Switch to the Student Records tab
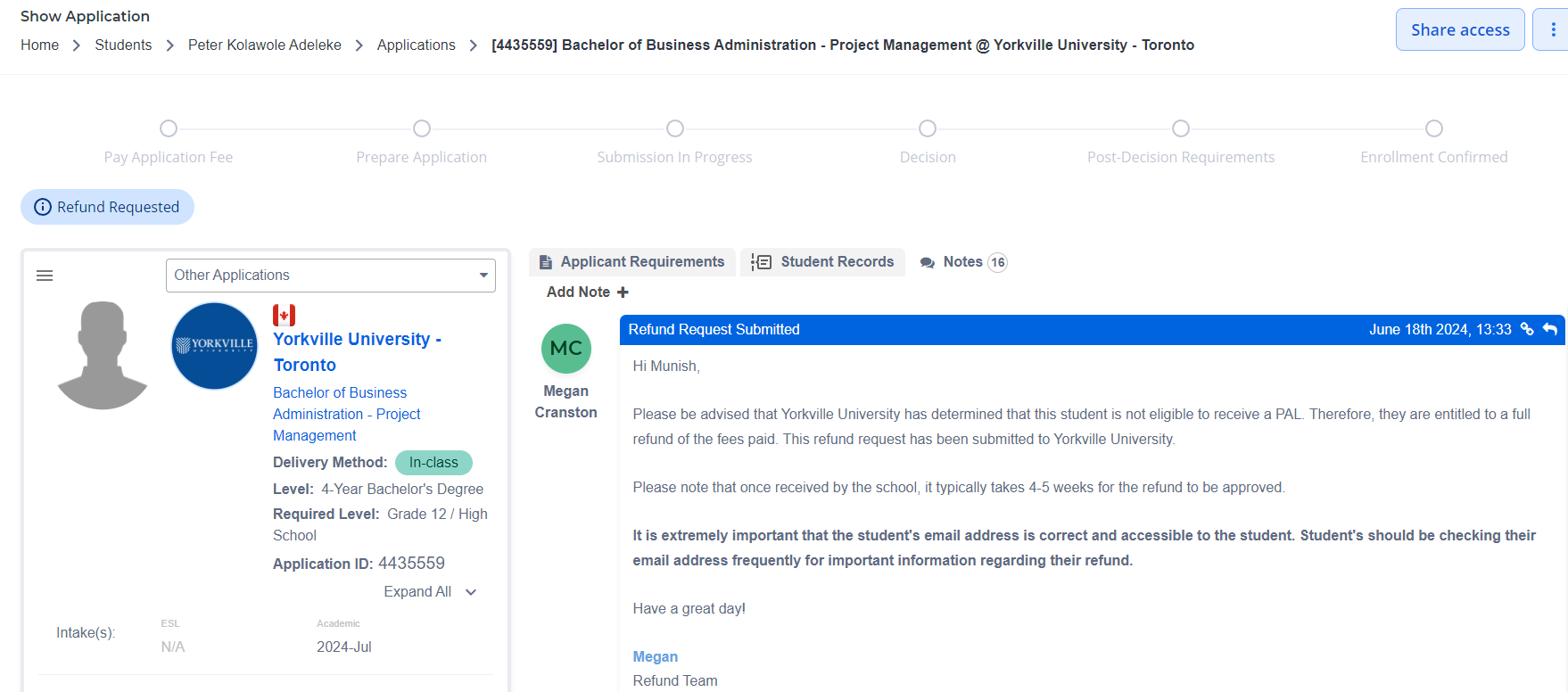Viewport: 1568px width, 692px height. (x=822, y=262)
